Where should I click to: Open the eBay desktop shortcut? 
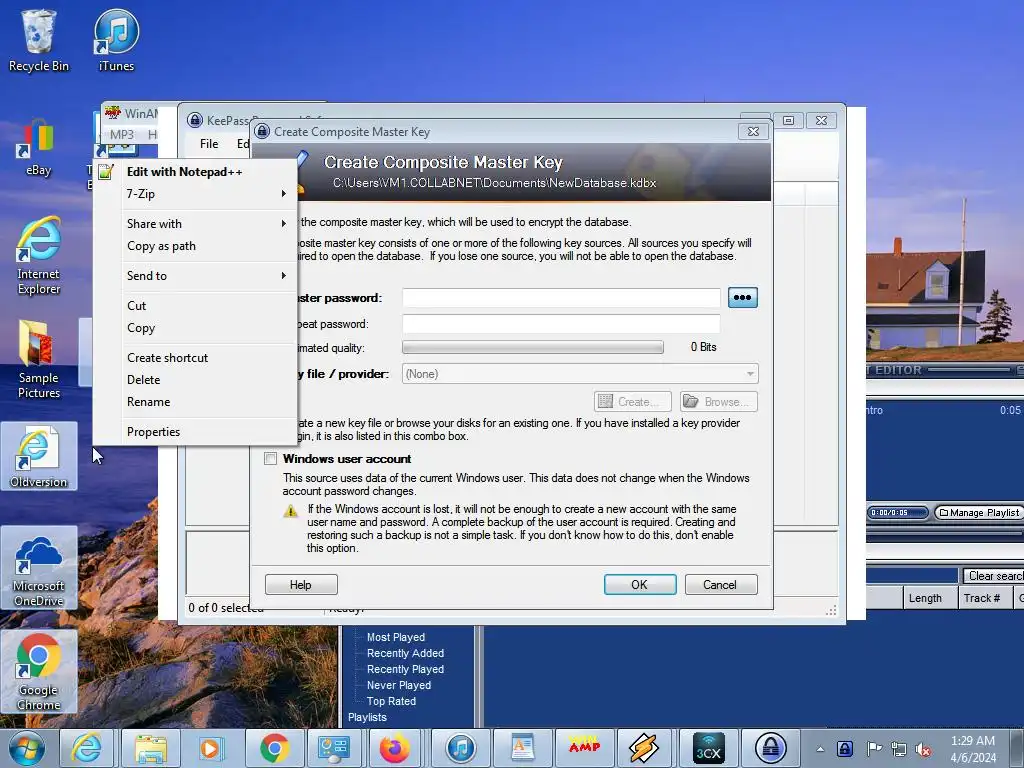click(38, 148)
